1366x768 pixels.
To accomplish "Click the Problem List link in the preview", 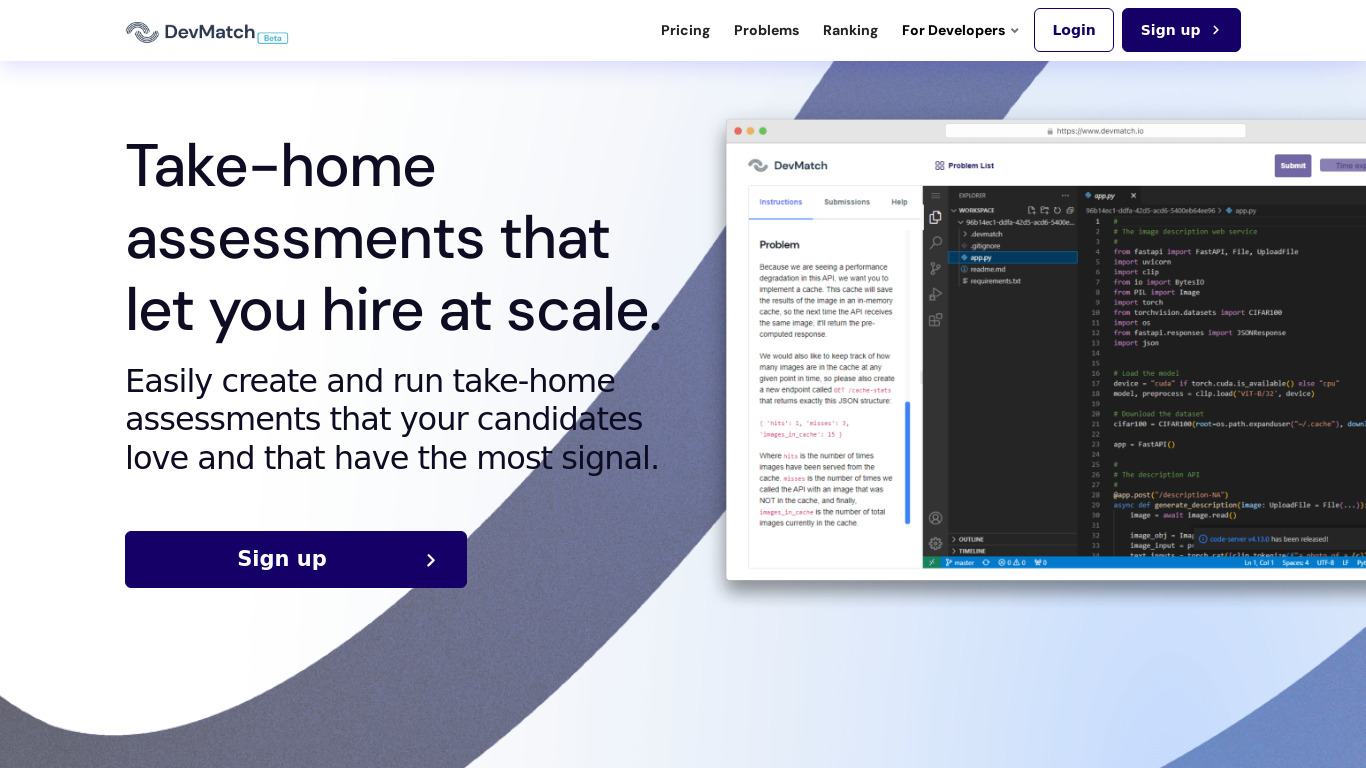I will (x=964, y=166).
